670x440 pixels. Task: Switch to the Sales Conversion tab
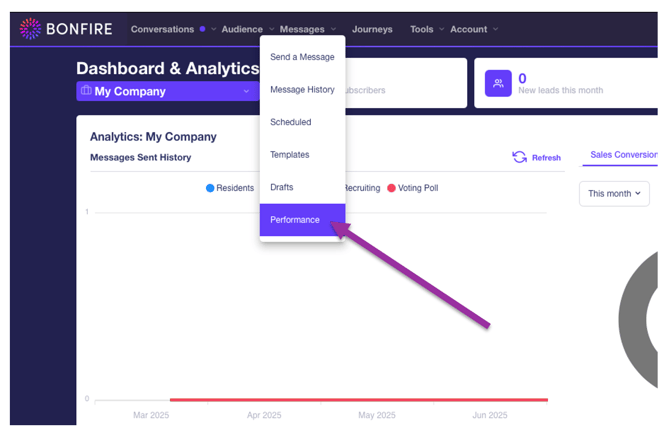tap(623, 155)
